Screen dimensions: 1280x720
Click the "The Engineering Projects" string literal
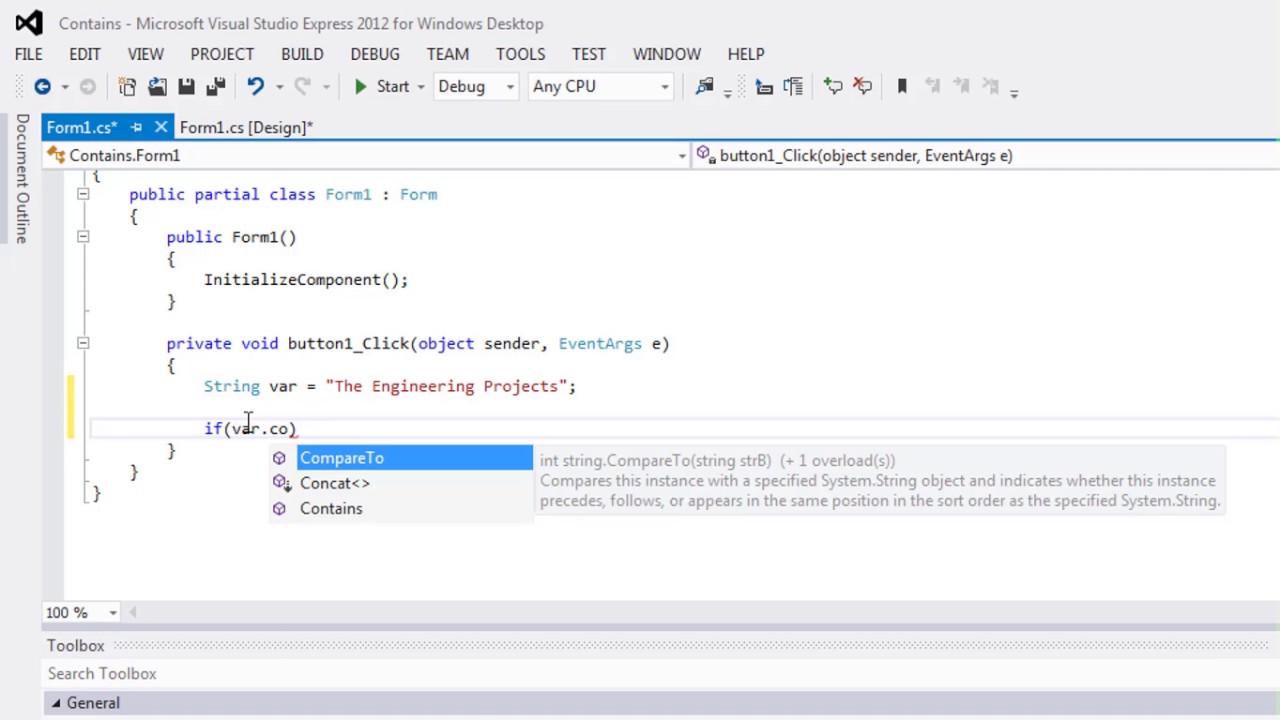[x=447, y=386]
